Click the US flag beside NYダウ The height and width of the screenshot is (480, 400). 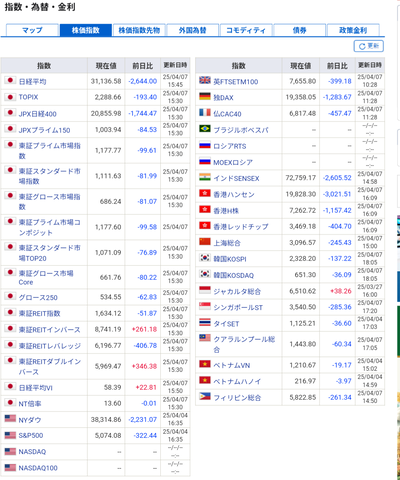tap(10, 418)
